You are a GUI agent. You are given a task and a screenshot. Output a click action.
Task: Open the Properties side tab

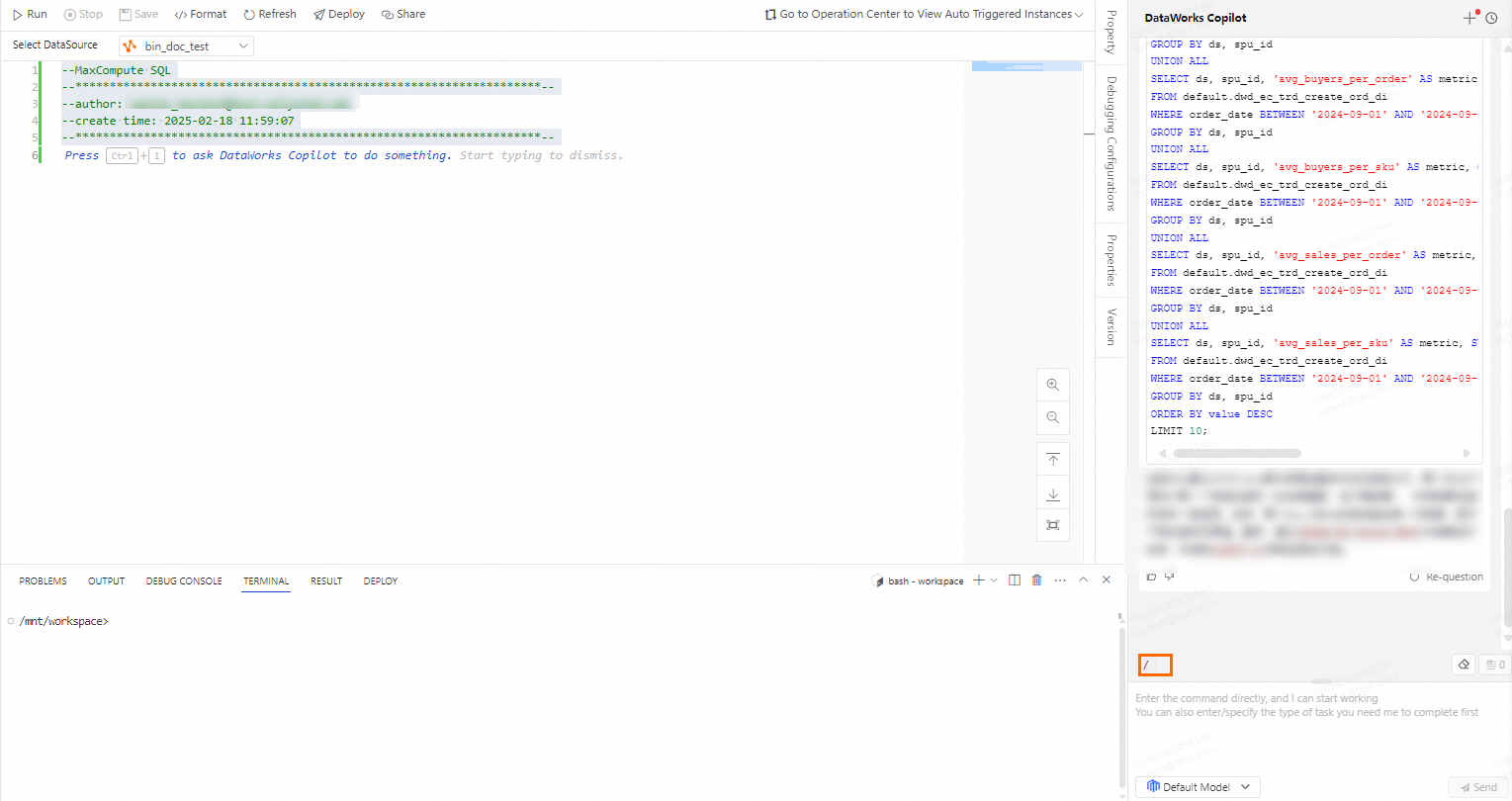tap(1112, 260)
